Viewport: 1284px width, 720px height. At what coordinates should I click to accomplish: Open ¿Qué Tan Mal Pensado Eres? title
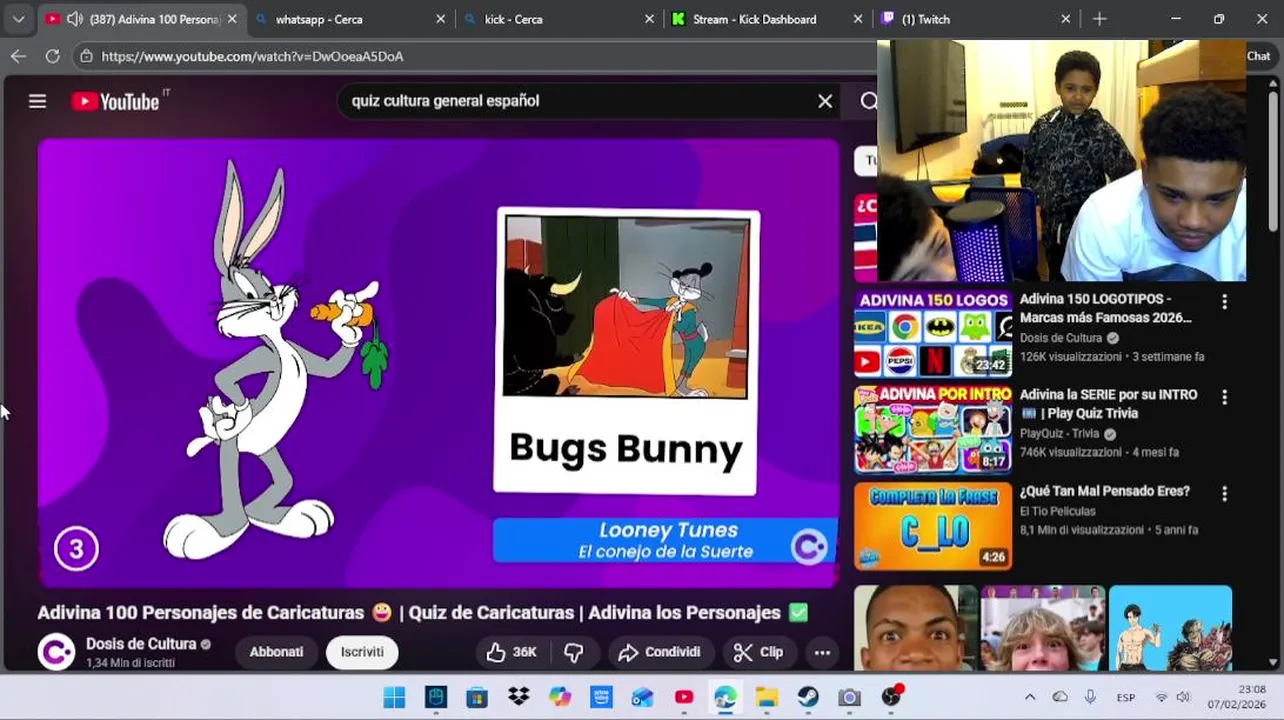point(1105,491)
